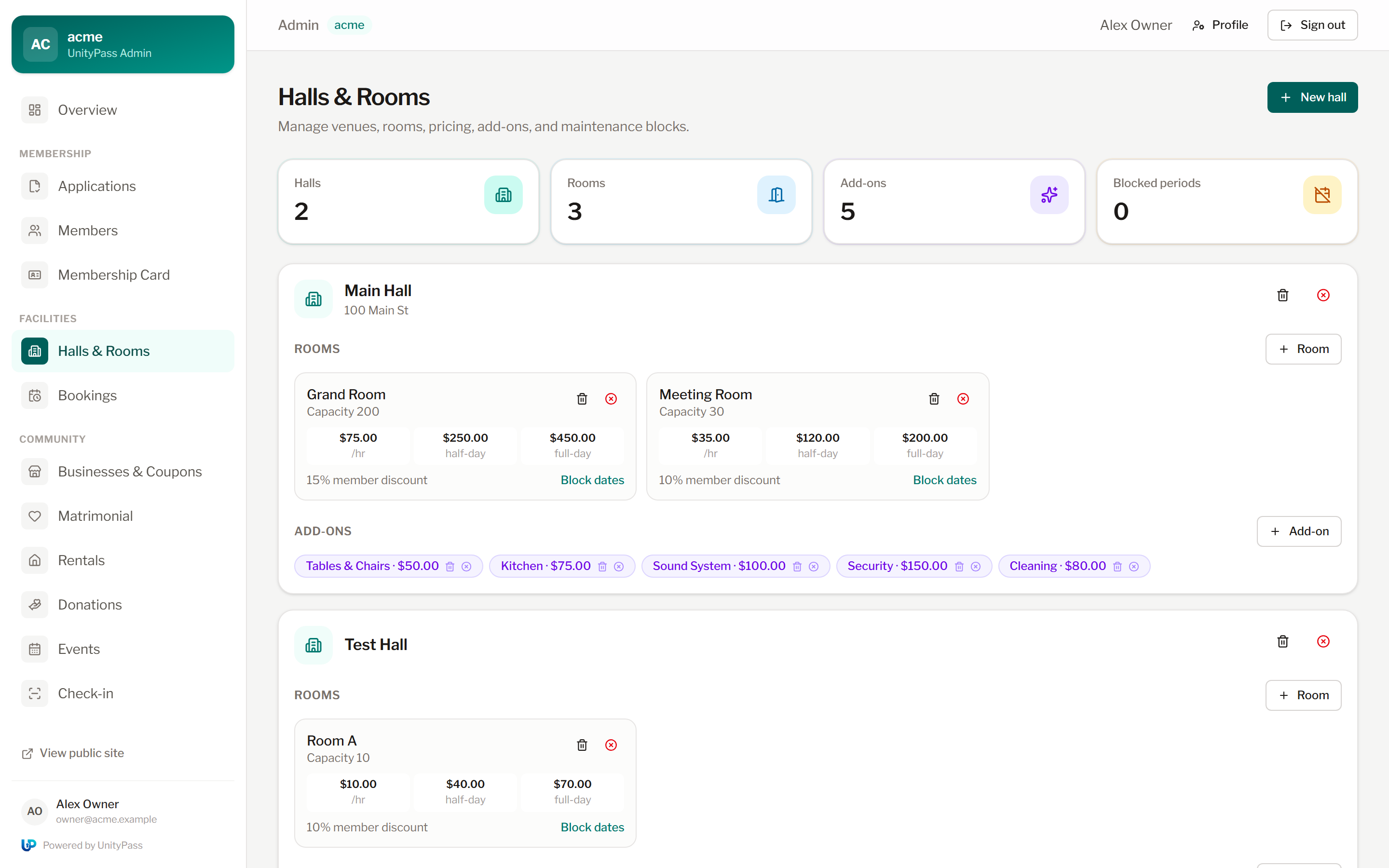
Task: Click Block dates for Room A
Action: click(x=592, y=827)
